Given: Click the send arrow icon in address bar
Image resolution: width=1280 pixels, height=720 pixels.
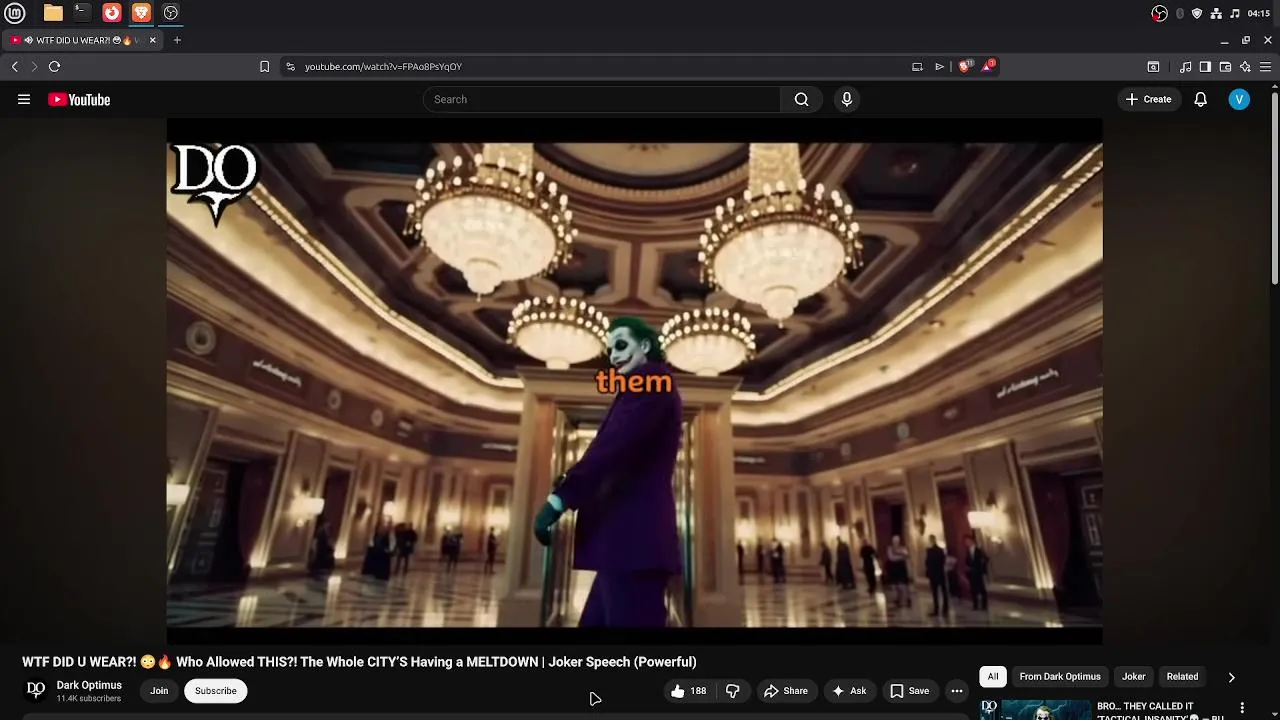Looking at the screenshot, I should [939, 66].
